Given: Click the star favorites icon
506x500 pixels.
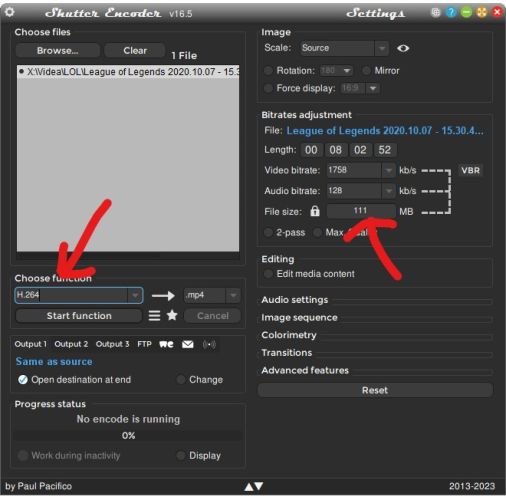Looking at the screenshot, I should (x=172, y=315).
